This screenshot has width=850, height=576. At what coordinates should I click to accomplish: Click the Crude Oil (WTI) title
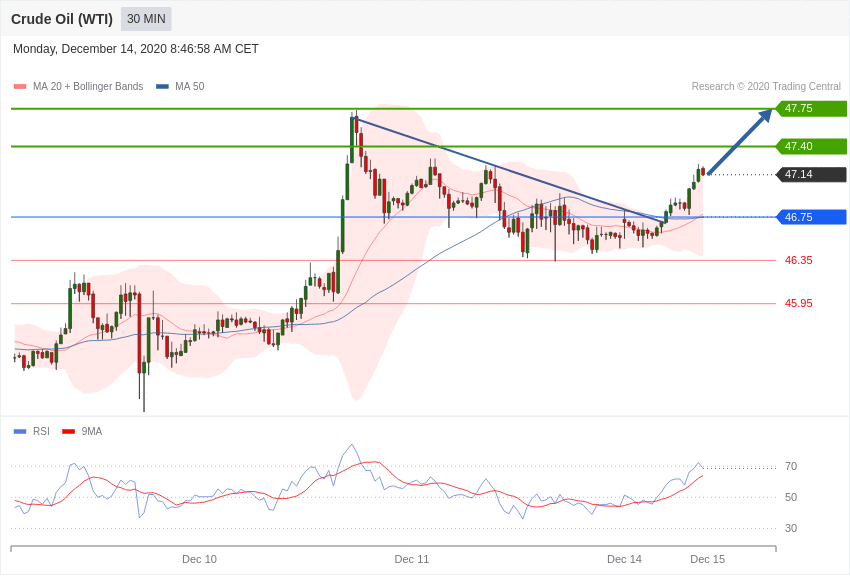coord(62,19)
